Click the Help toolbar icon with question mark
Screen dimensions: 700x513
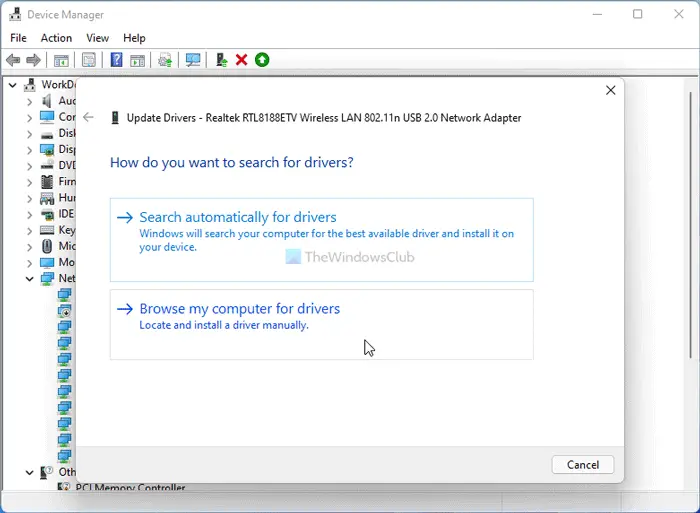[x=116, y=60]
